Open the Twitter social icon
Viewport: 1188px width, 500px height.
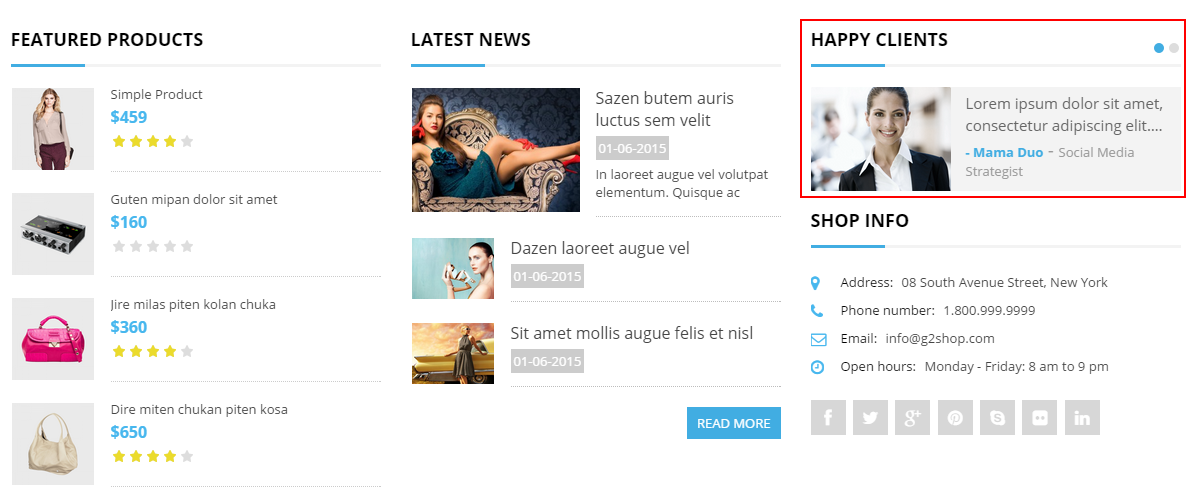pos(871,417)
